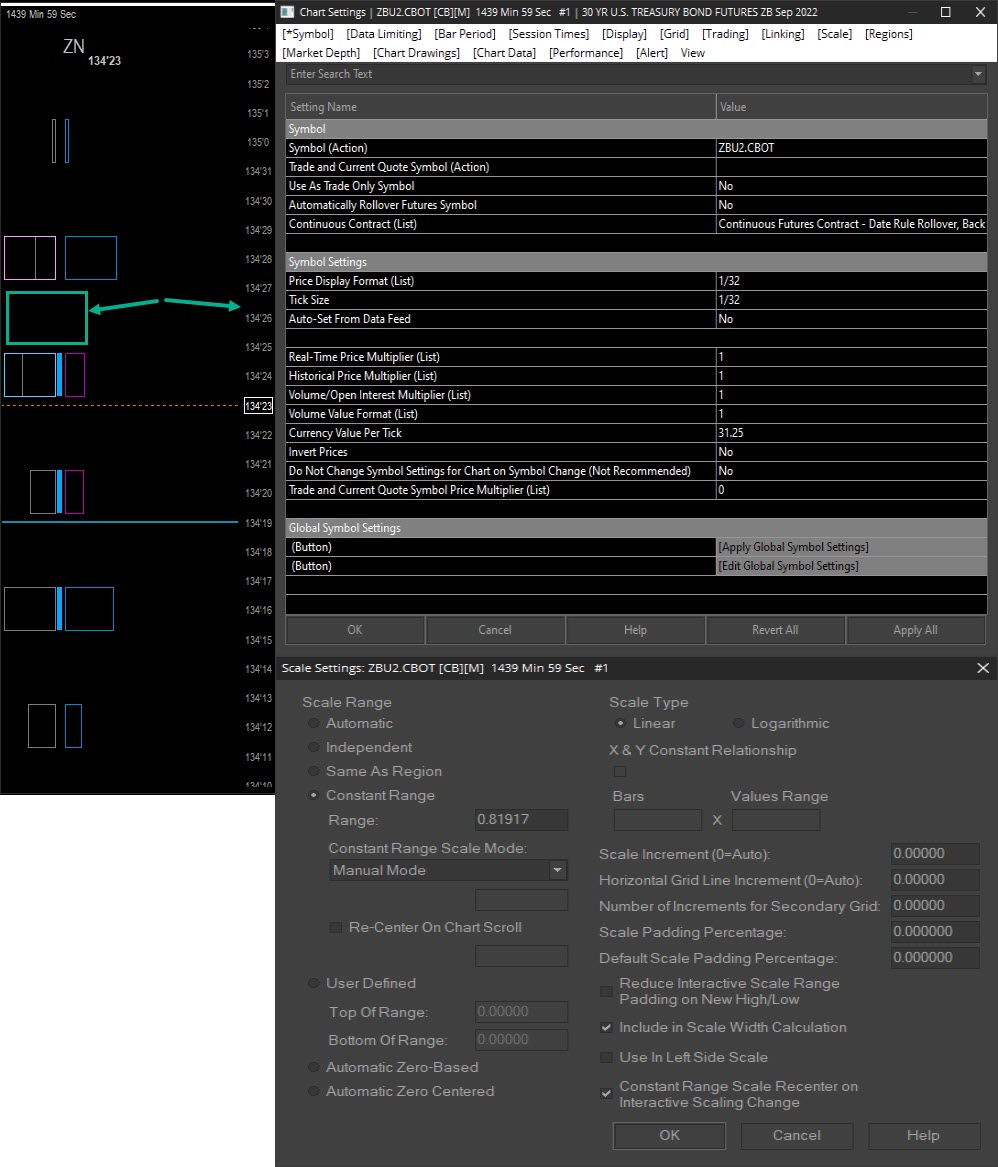Select Automatic Zero-Based option
The width and height of the screenshot is (998, 1167).
pos(313,1067)
